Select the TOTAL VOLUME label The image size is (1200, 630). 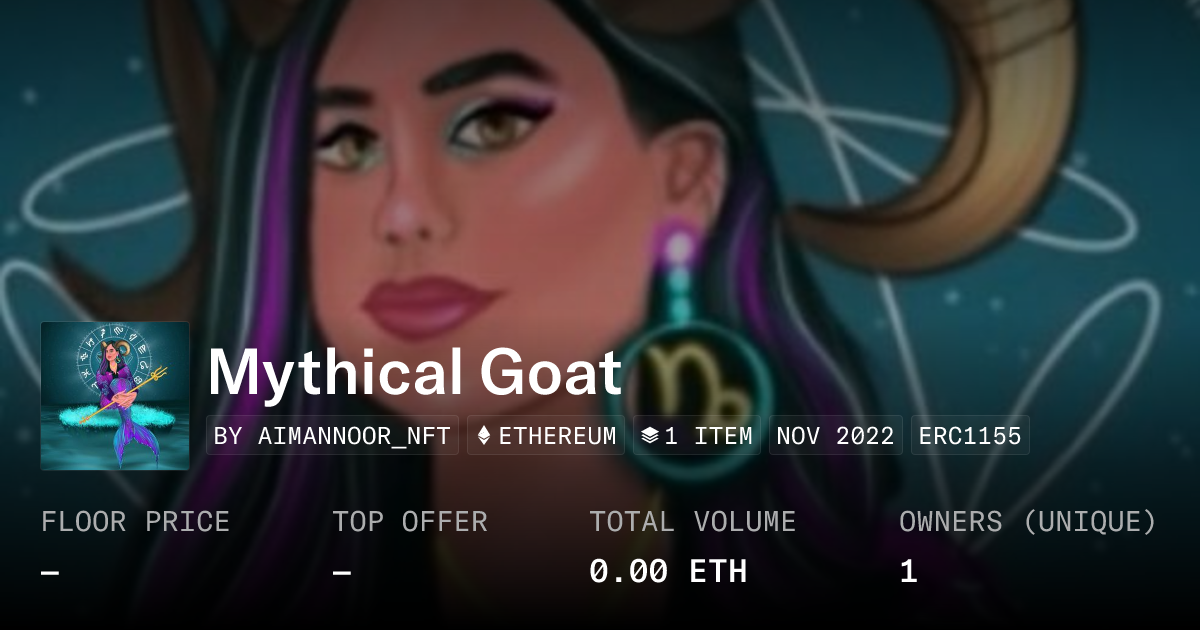(693, 522)
